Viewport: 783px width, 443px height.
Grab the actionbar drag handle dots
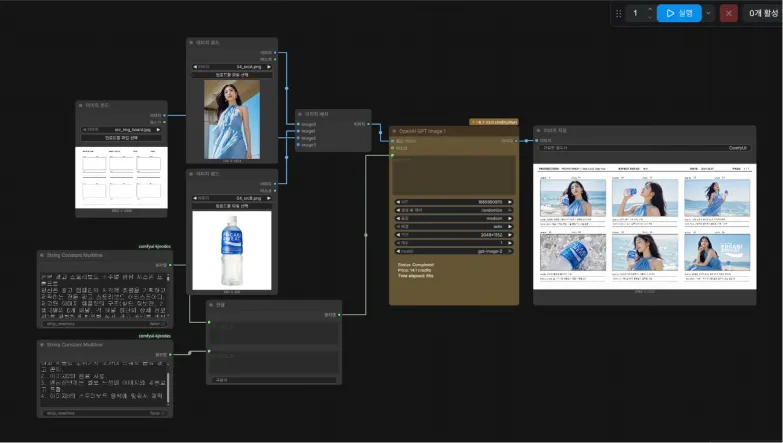(x=619, y=13)
